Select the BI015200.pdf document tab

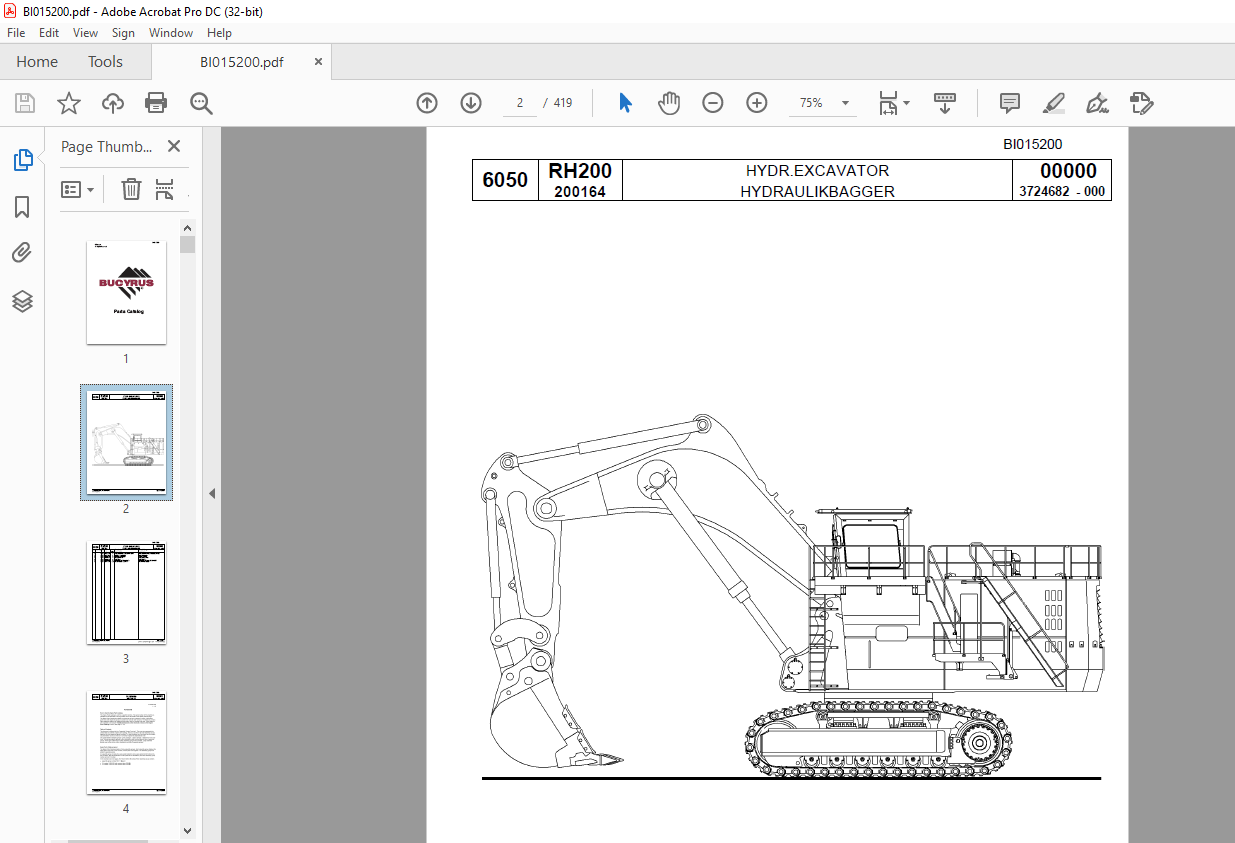[241, 62]
